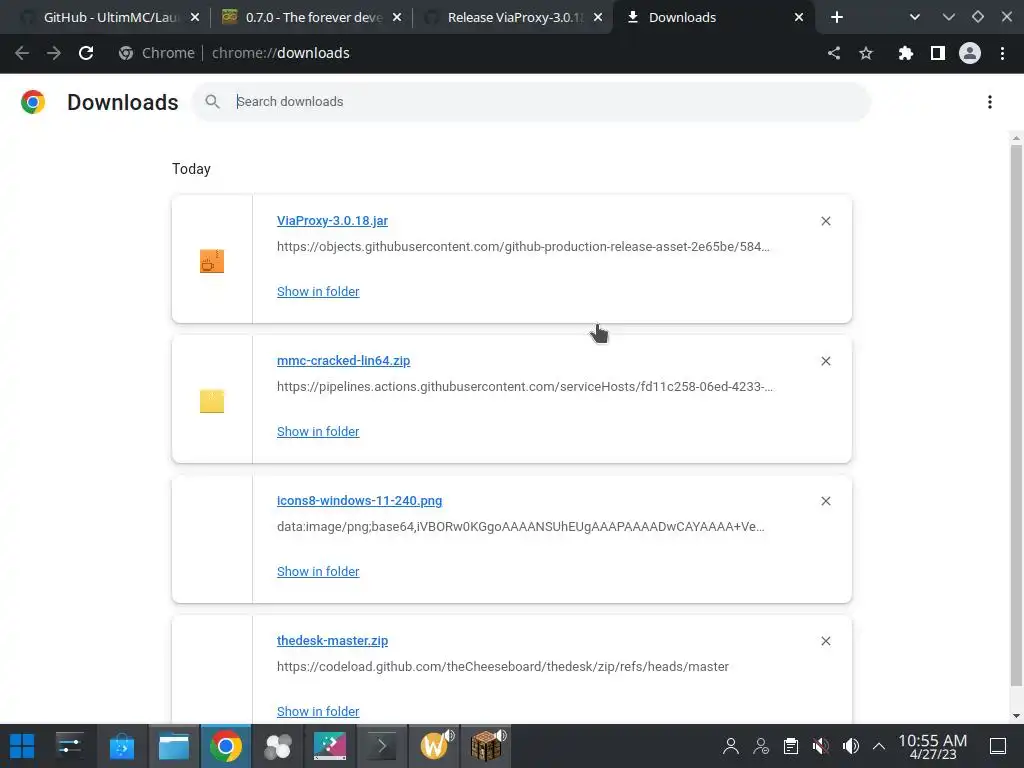Open thedesk-master.zip file link
1024x768 pixels.
click(332, 640)
